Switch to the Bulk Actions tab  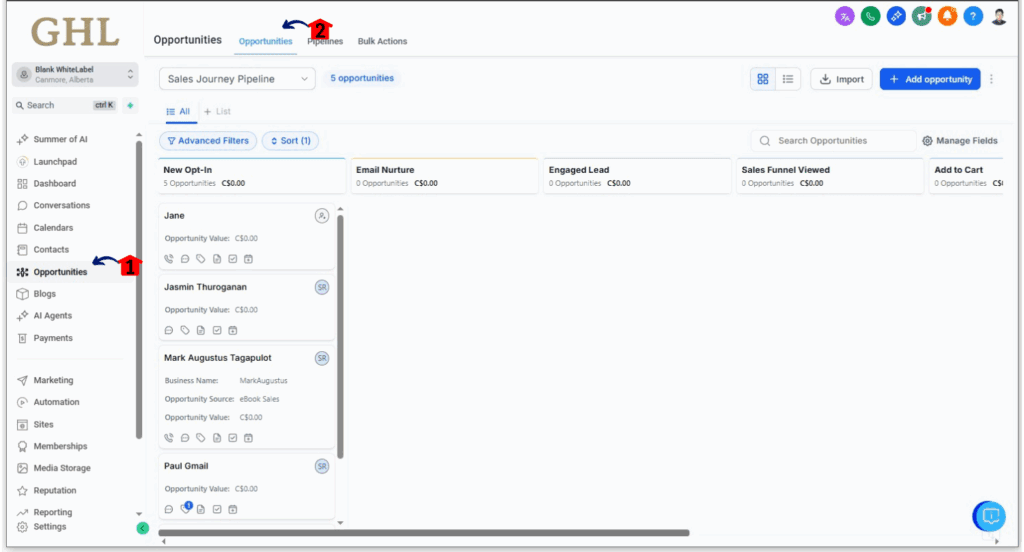pyautogui.click(x=382, y=41)
